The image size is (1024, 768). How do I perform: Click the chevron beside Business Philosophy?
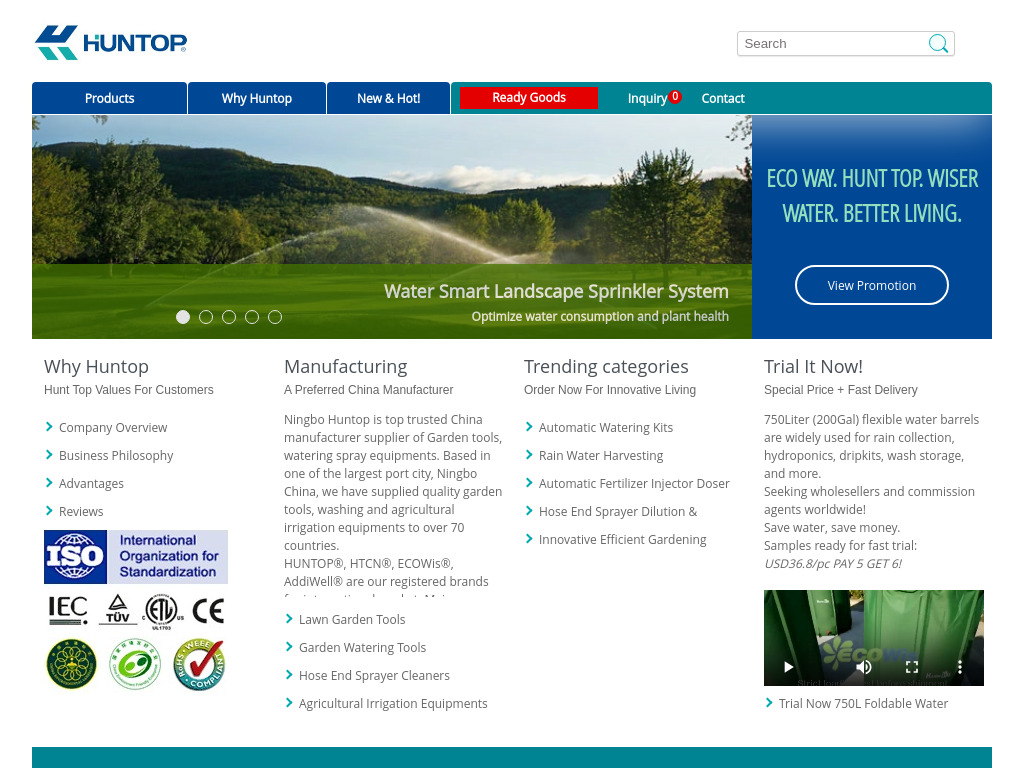49,455
